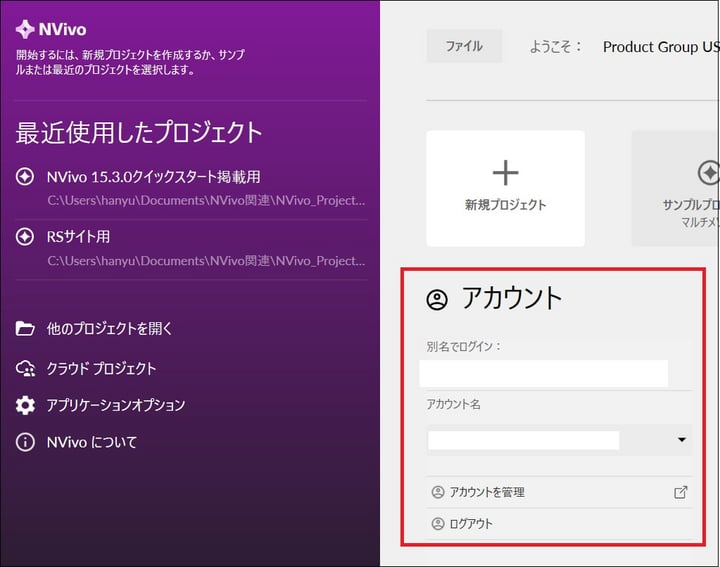
Task: Click the info icon for NVivo について
Action: (x=25, y=443)
